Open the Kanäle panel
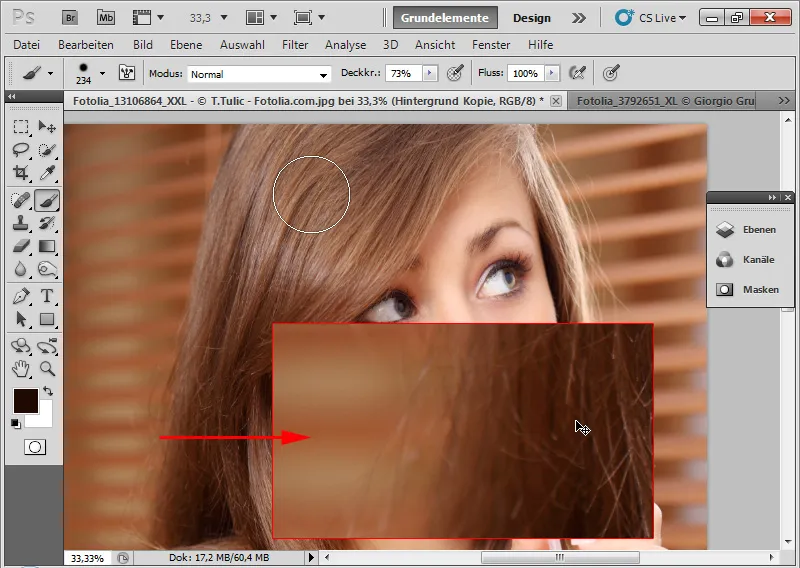Screen dimensions: 800x568 [x=750, y=260]
